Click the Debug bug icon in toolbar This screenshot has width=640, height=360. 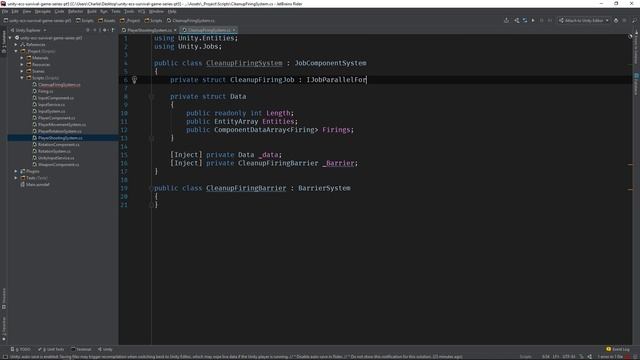616,20
